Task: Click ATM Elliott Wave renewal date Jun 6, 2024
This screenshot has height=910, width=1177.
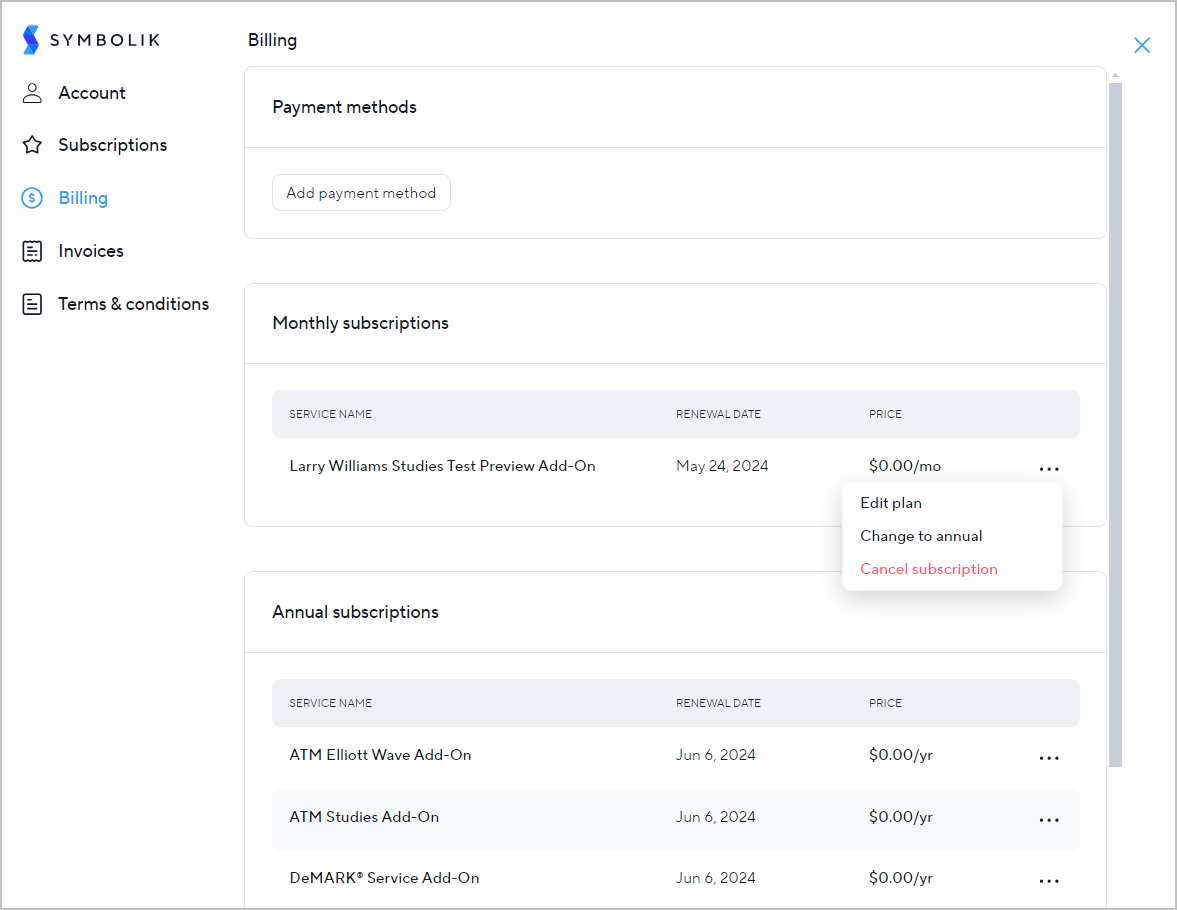Action: click(x=715, y=755)
